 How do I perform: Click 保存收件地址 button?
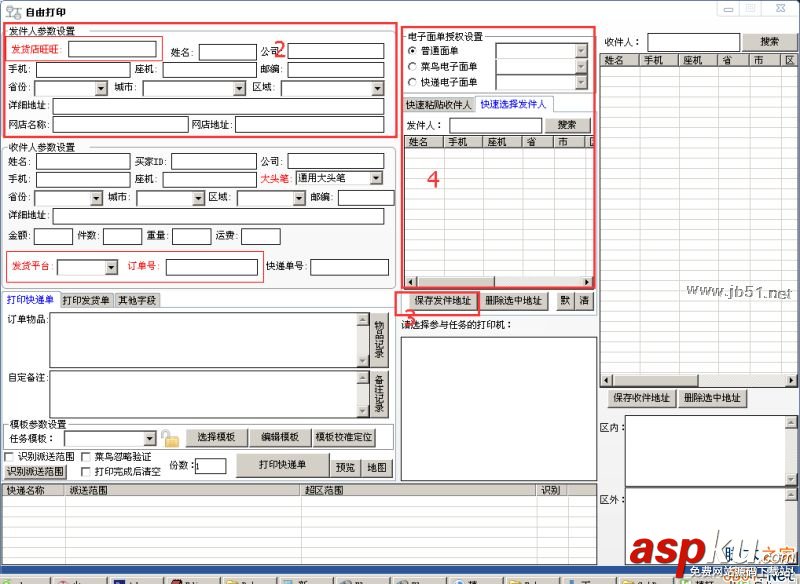[x=641, y=398]
